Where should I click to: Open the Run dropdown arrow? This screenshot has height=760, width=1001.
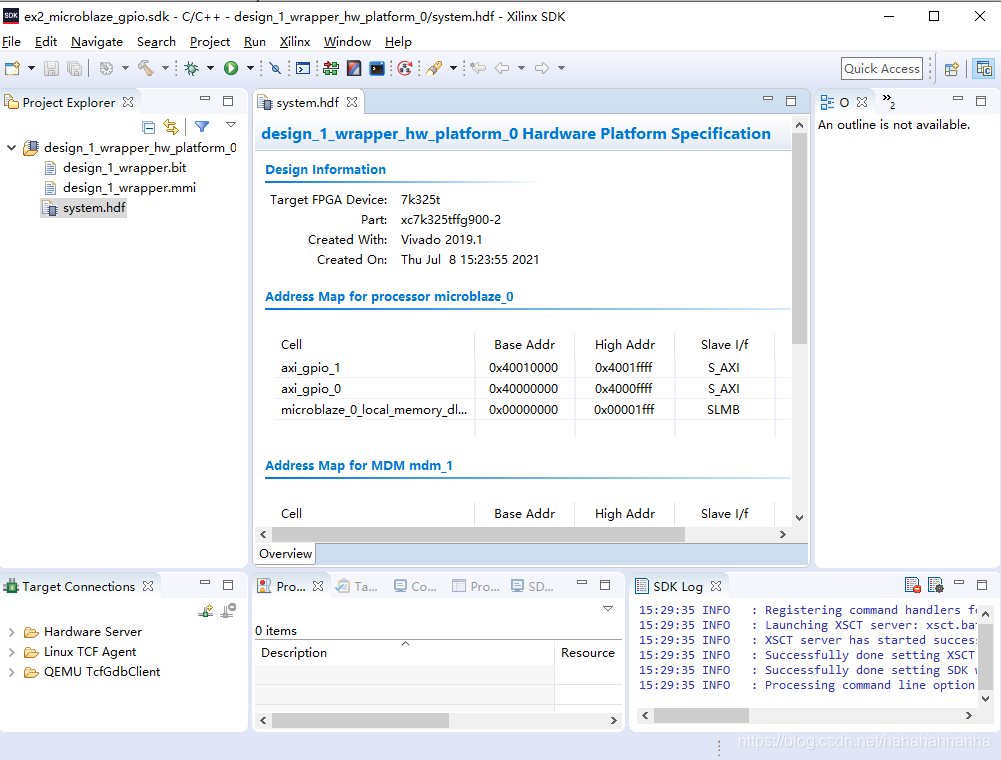pos(250,68)
